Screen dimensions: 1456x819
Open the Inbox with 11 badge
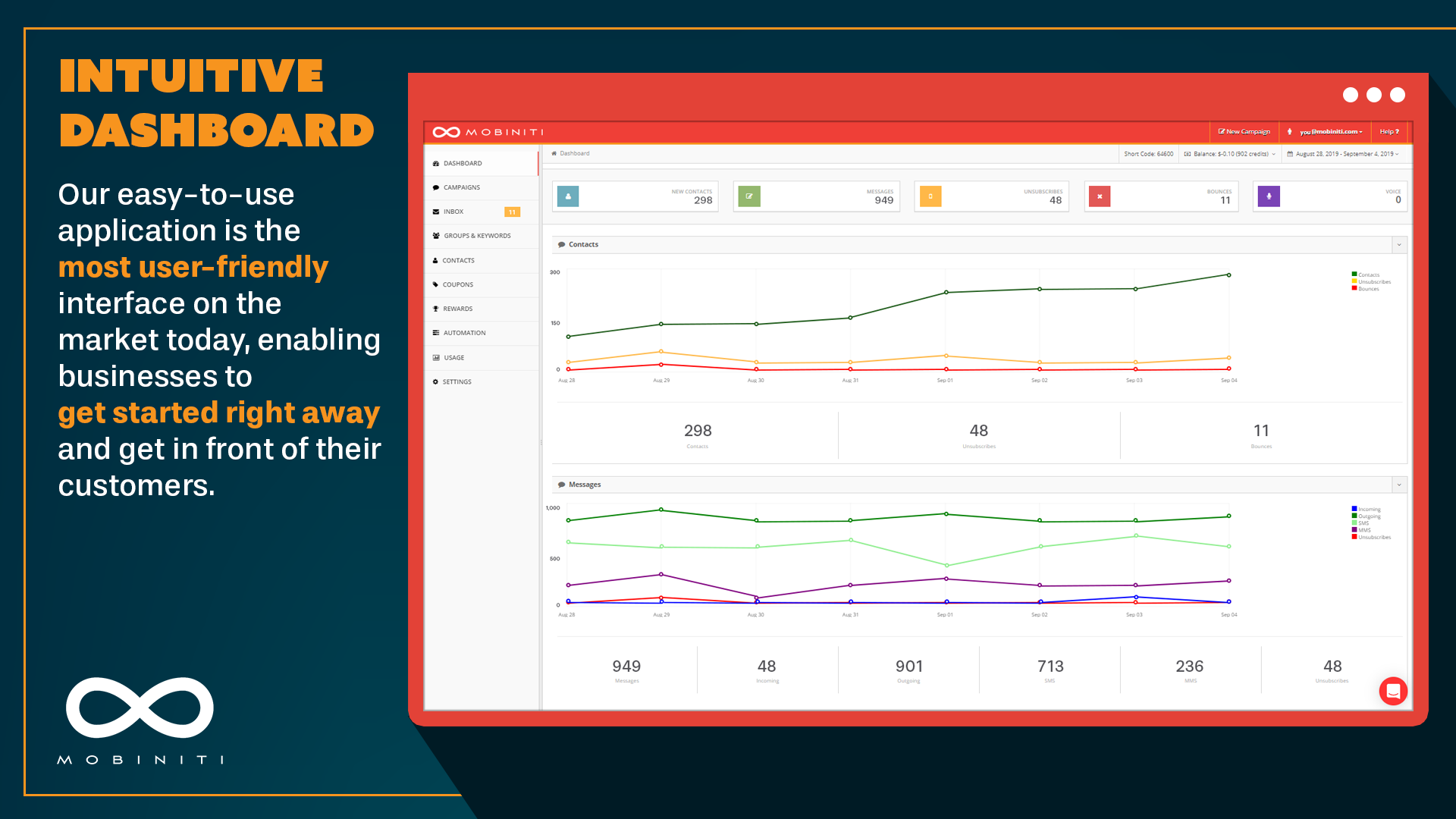[453, 212]
